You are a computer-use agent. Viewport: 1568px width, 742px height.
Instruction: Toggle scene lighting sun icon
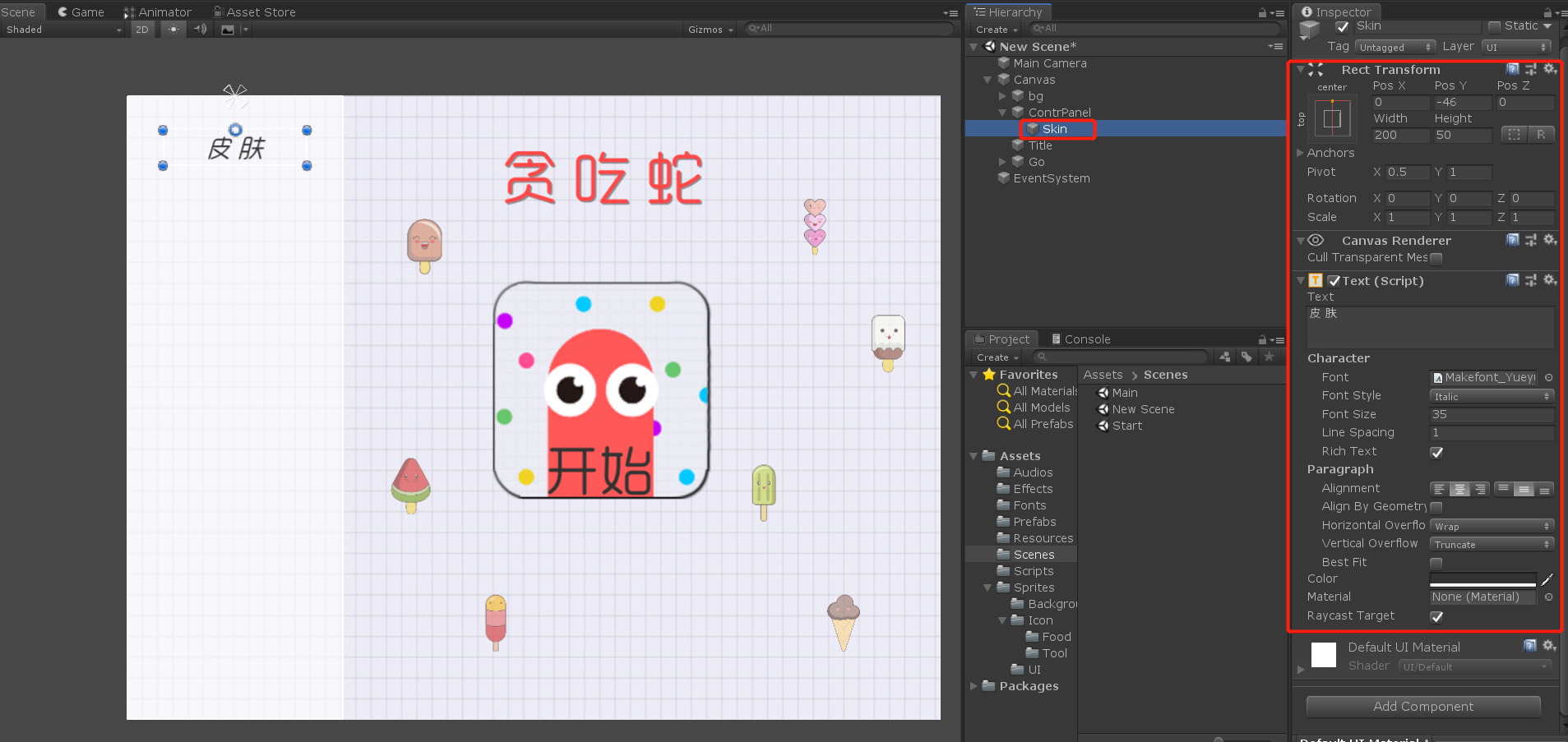[173, 30]
